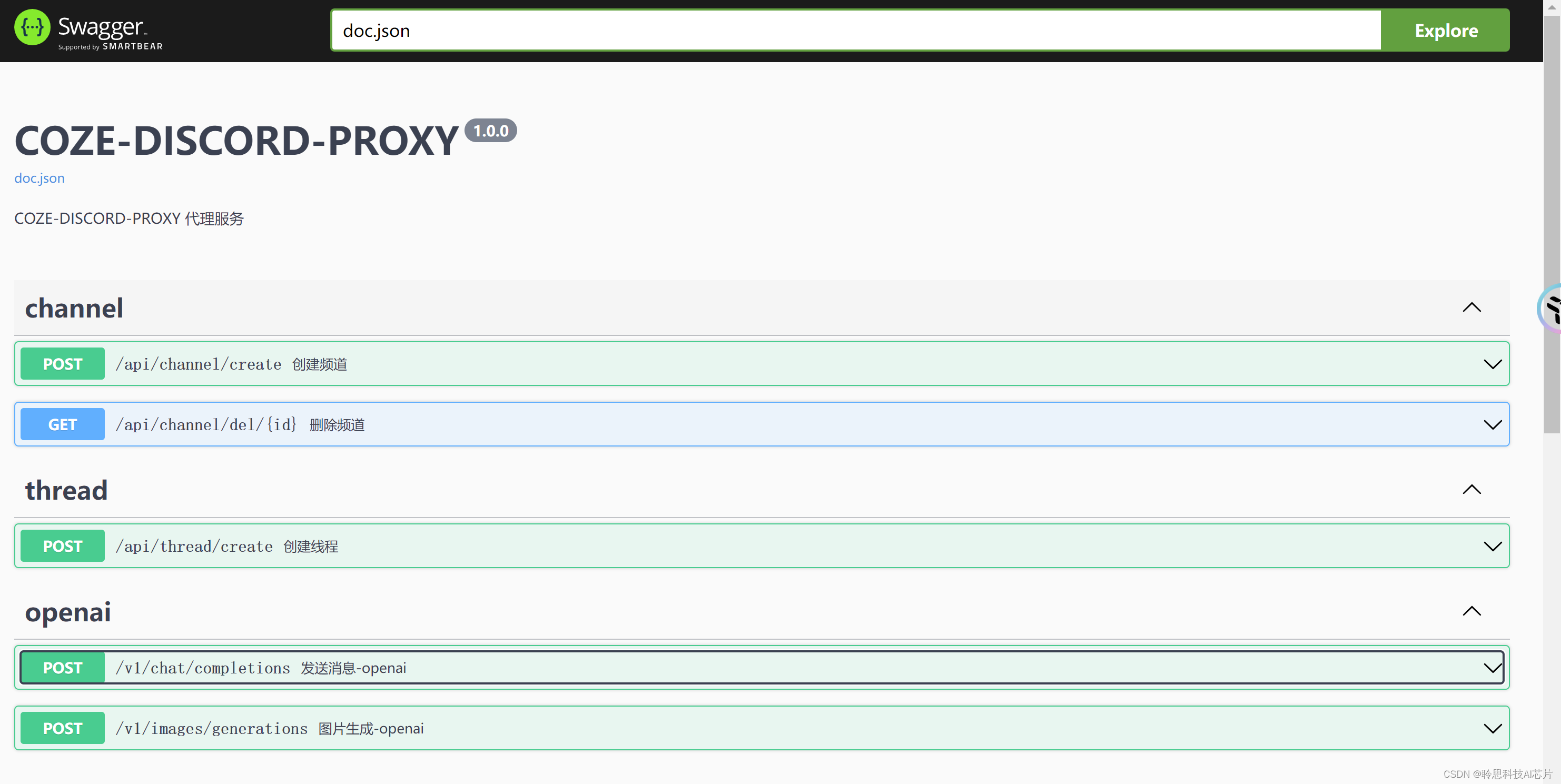Expand /api/channel/del/{id} row arrow
Image resolution: width=1561 pixels, height=784 pixels.
coord(1492,425)
